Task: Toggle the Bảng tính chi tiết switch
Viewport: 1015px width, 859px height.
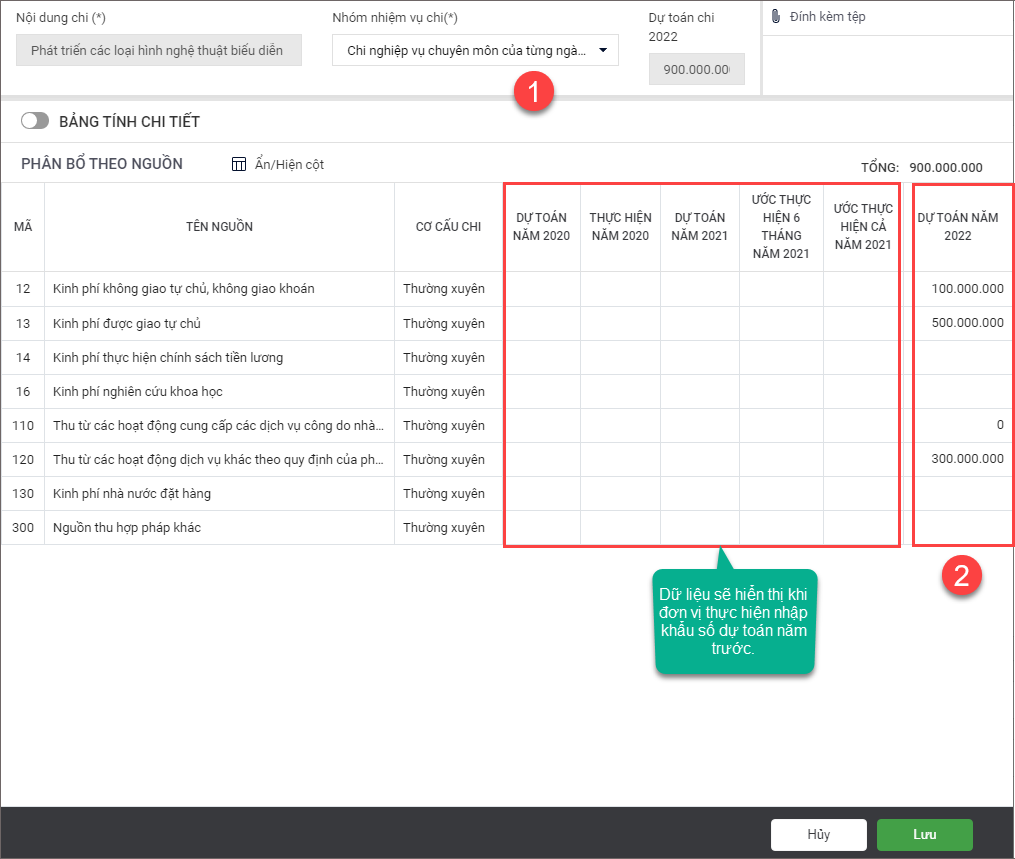Action: (x=35, y=121)
